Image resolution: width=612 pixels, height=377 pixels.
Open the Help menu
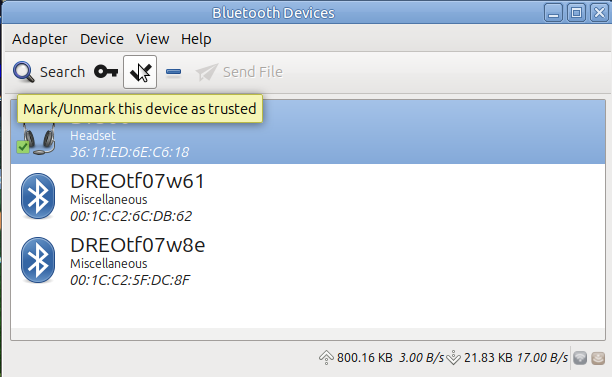(196, 39)
